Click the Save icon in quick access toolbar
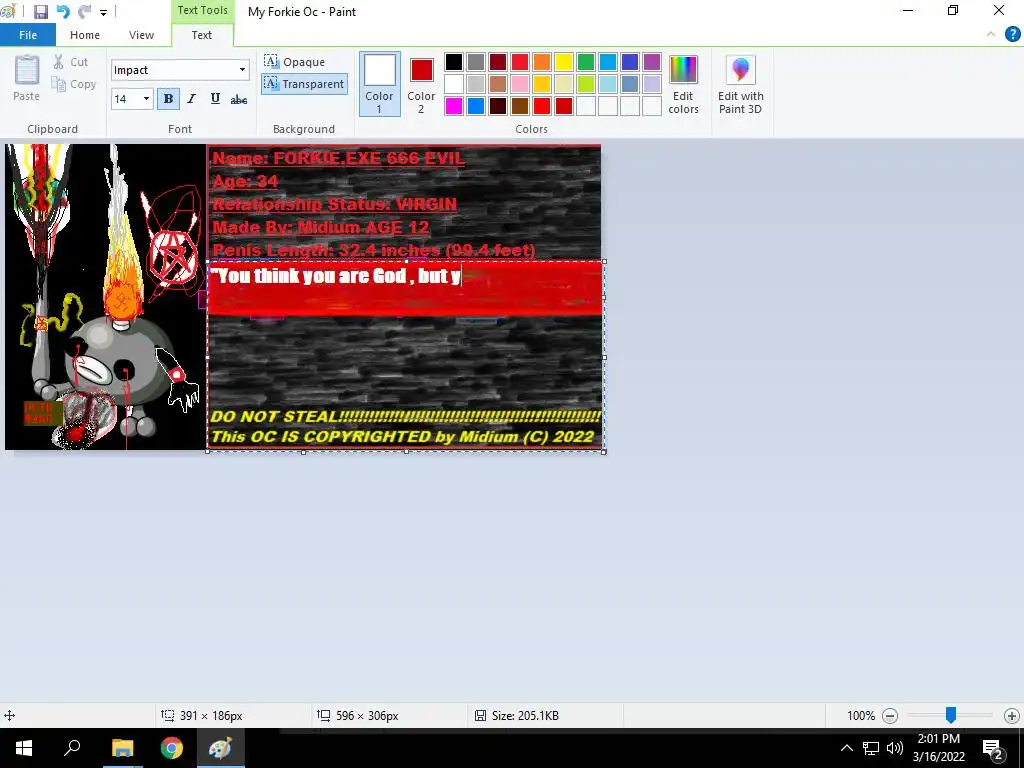Viewport: 1024px width, 768px height. 40,12
